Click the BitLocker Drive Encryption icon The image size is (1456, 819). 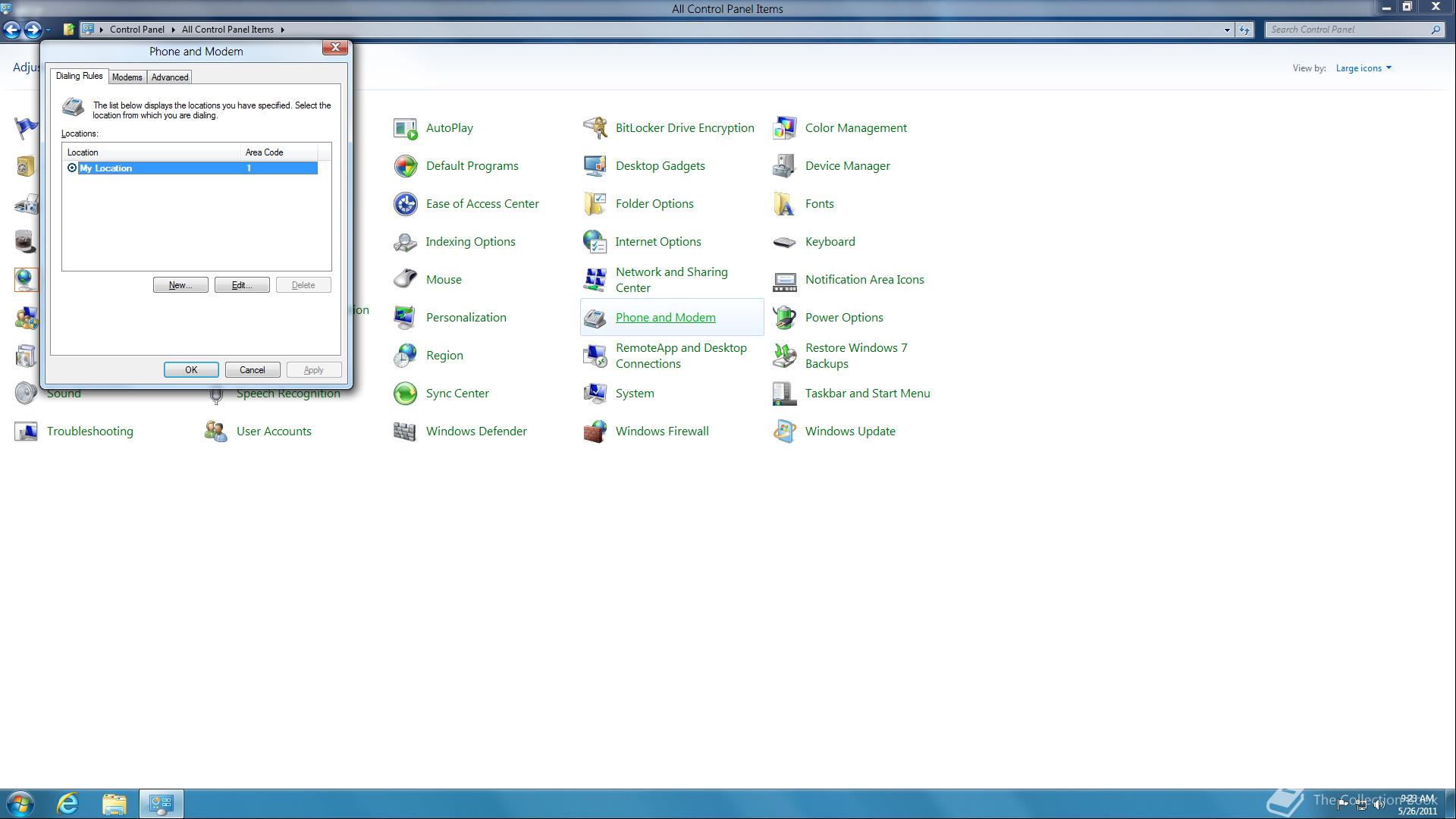[x=595, y=128]
